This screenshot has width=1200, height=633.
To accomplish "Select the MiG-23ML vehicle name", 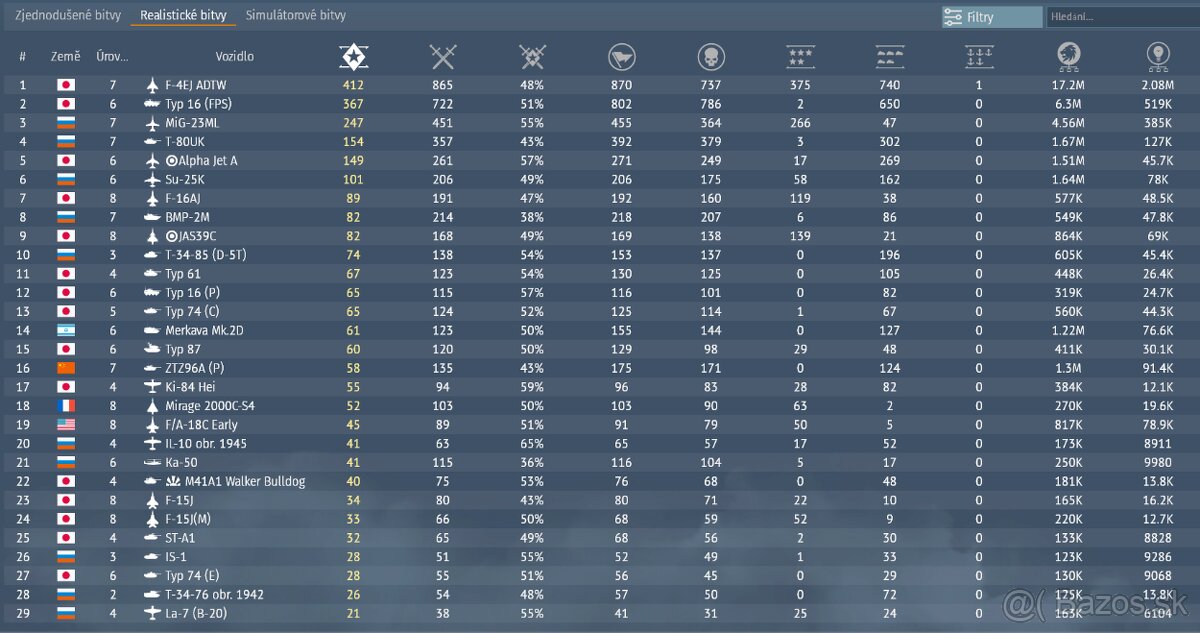I will [192, 123].
